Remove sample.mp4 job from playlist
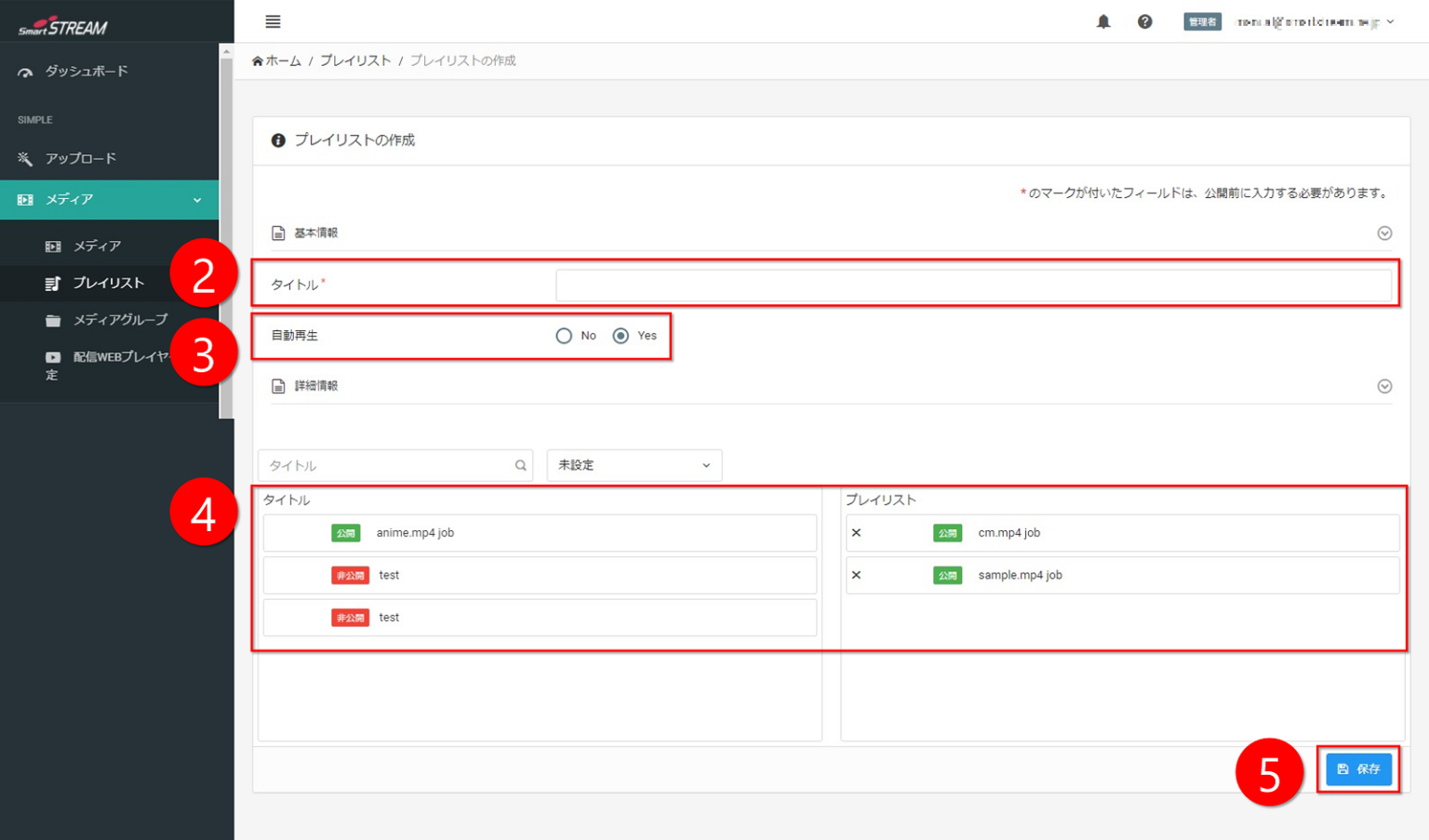Viewport: 1429px width, 840px height. click(x=856, y=575)
